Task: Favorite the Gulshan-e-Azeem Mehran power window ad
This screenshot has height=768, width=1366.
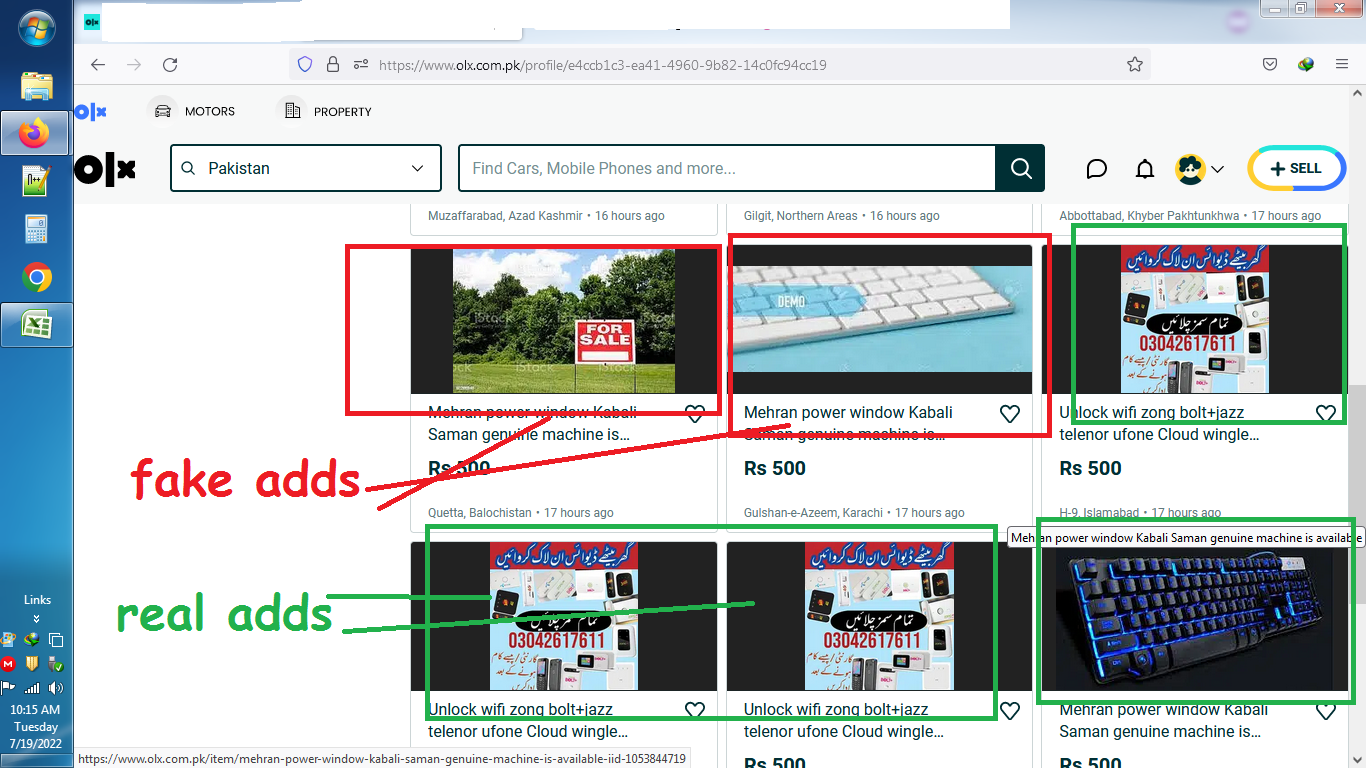Action: [x=1010, y=414]
